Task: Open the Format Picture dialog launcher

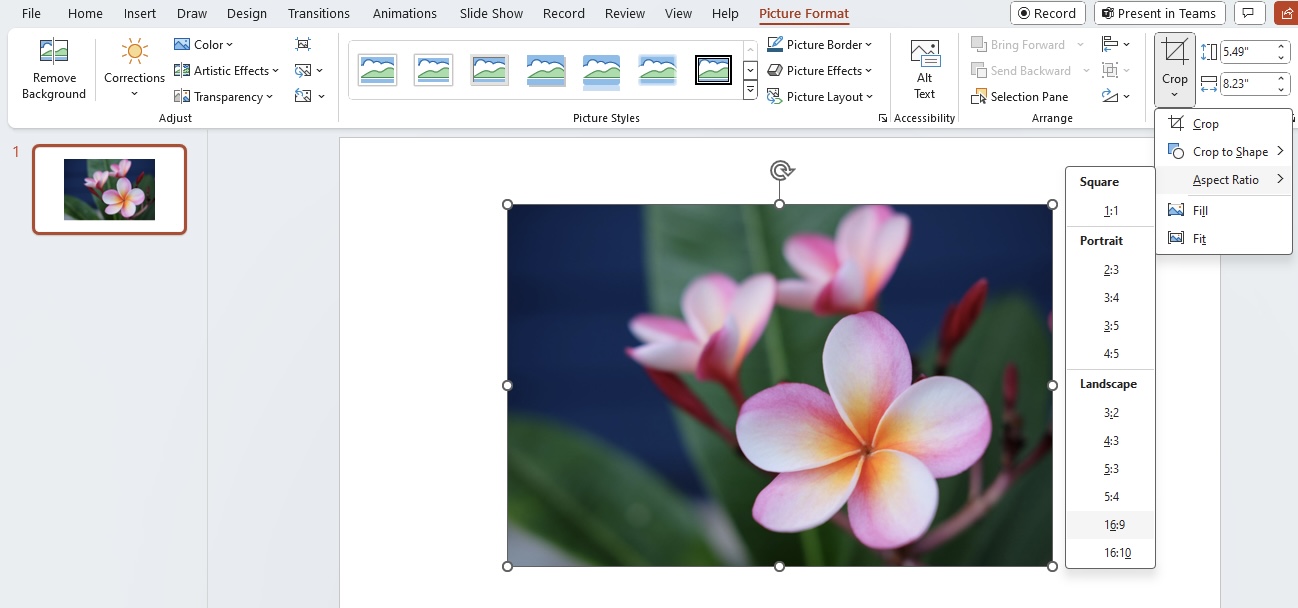Action: (x=883, y=118)
